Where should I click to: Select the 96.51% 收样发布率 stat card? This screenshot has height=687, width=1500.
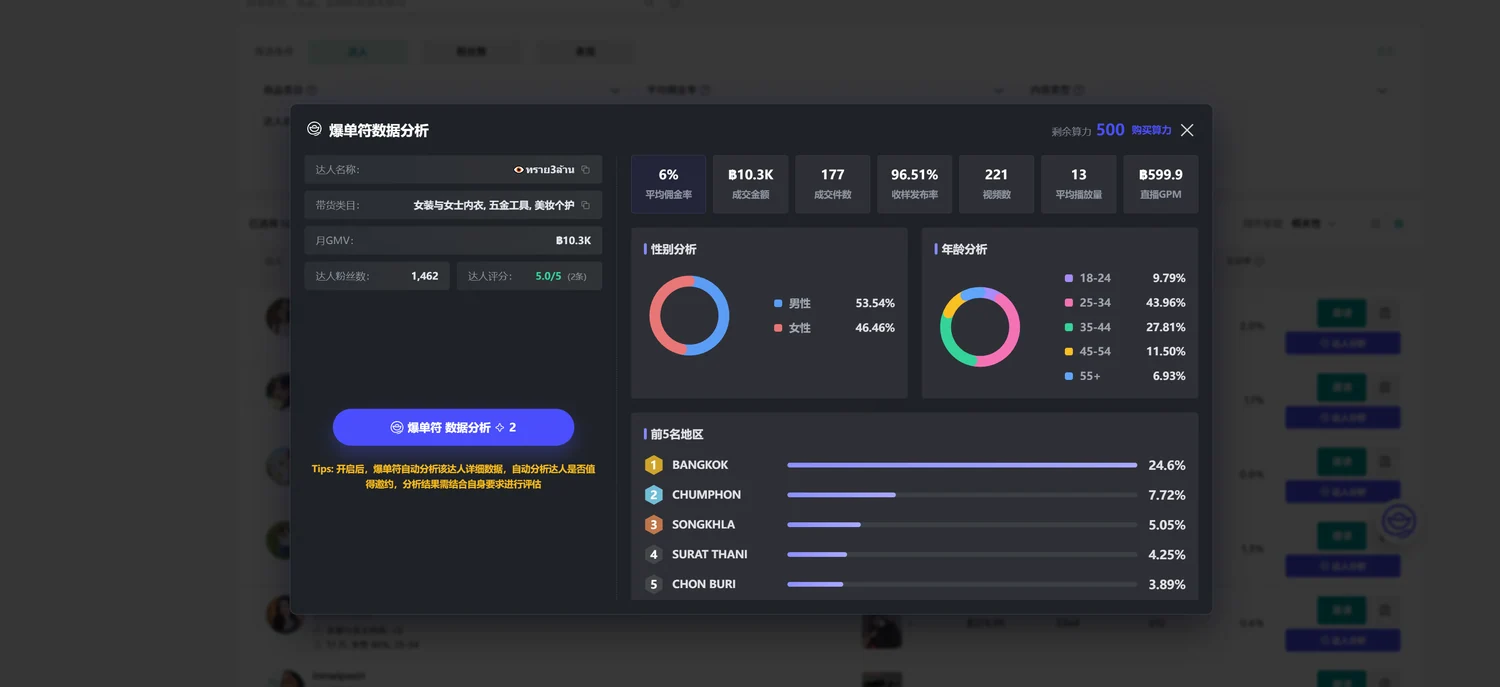point(914,184)
